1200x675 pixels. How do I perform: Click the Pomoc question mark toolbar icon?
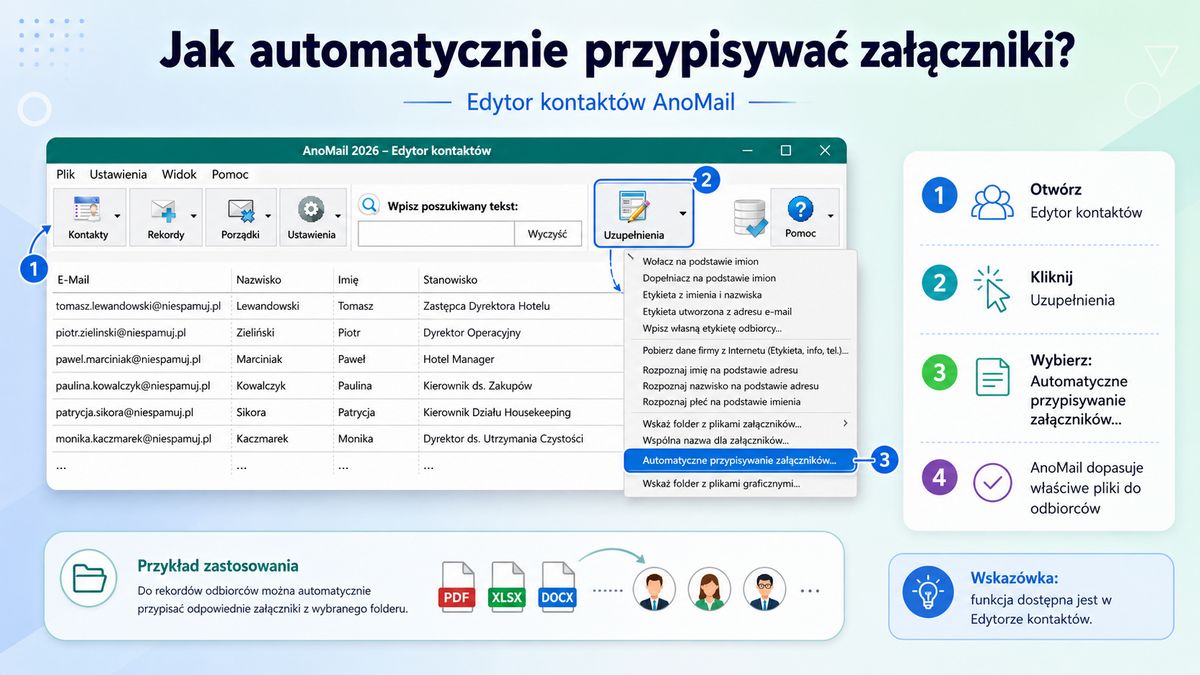(800, 209)
